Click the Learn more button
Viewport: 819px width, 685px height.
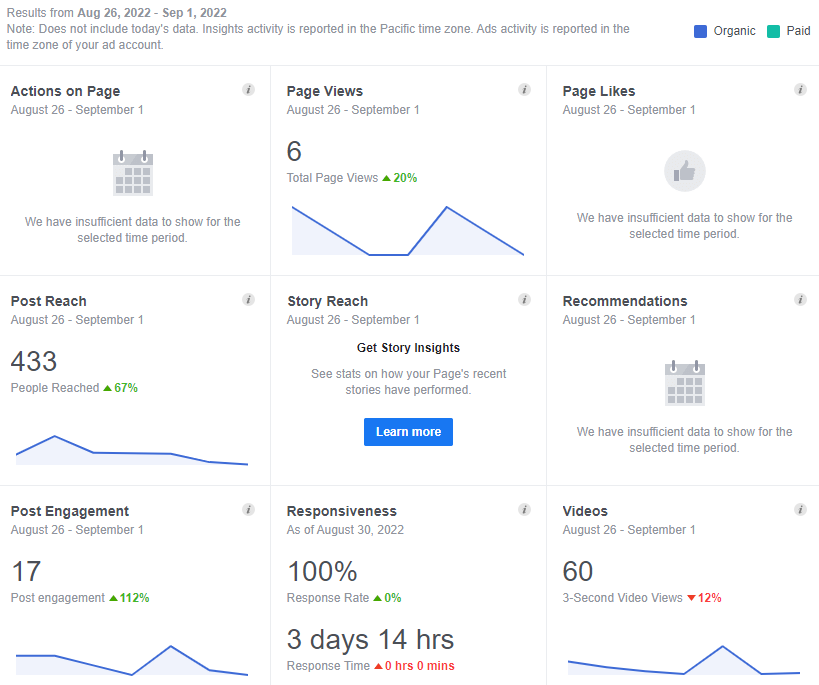pos(408,432)
